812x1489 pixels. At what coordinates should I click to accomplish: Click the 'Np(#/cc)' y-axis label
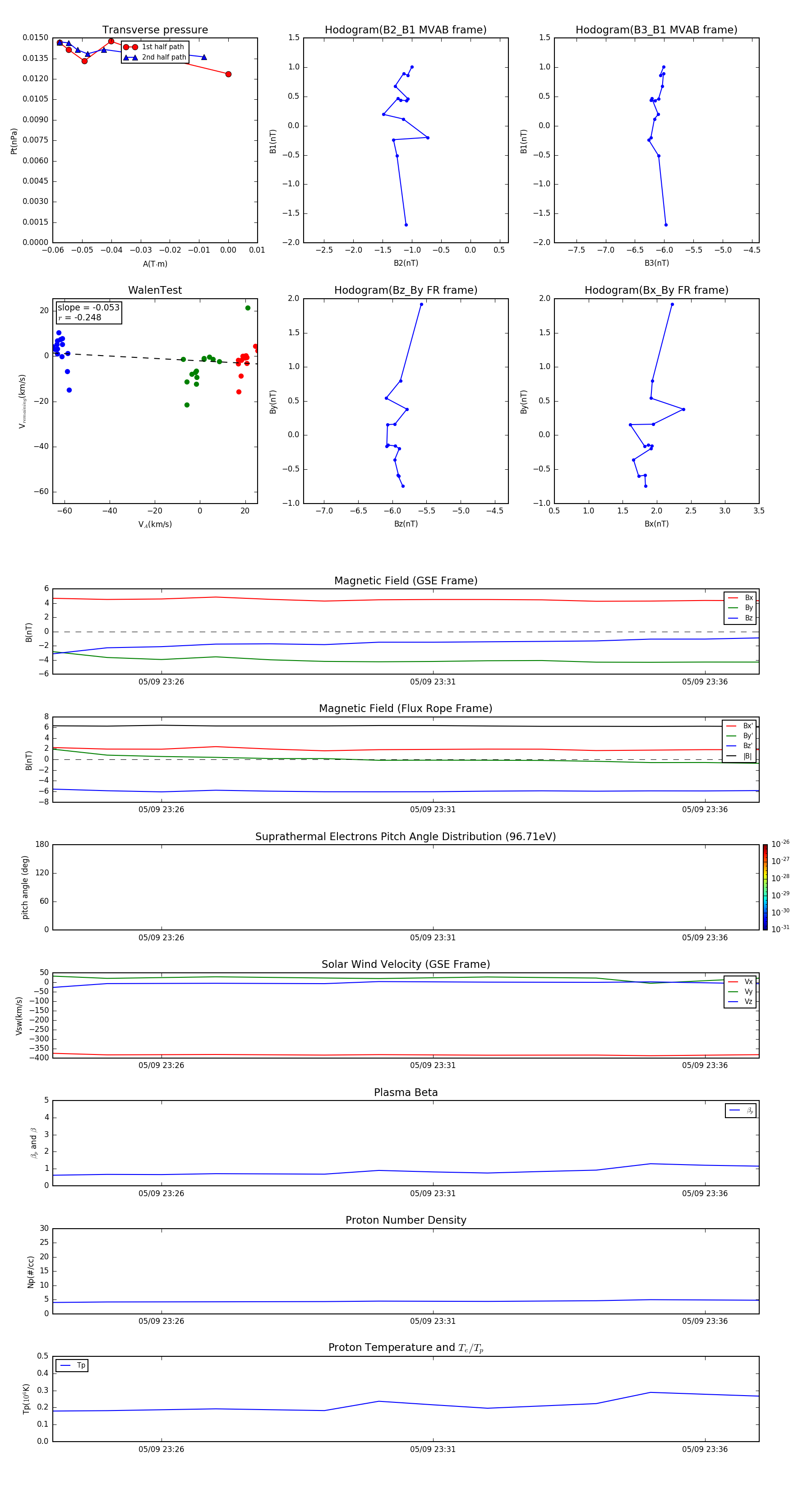(x=31, y=1271)
